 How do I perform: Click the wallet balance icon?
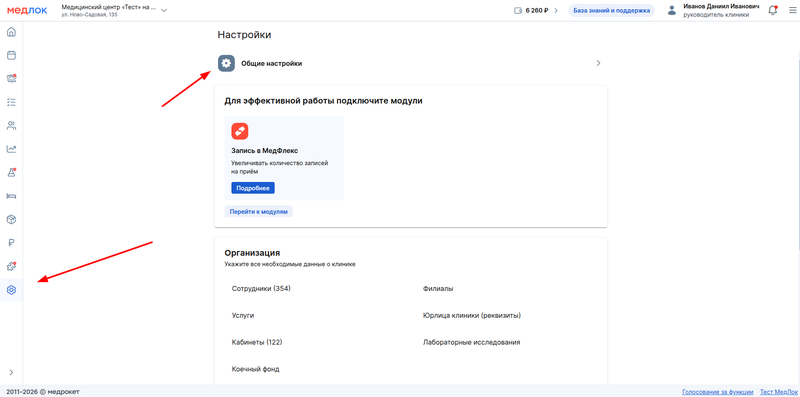(518, 10)
